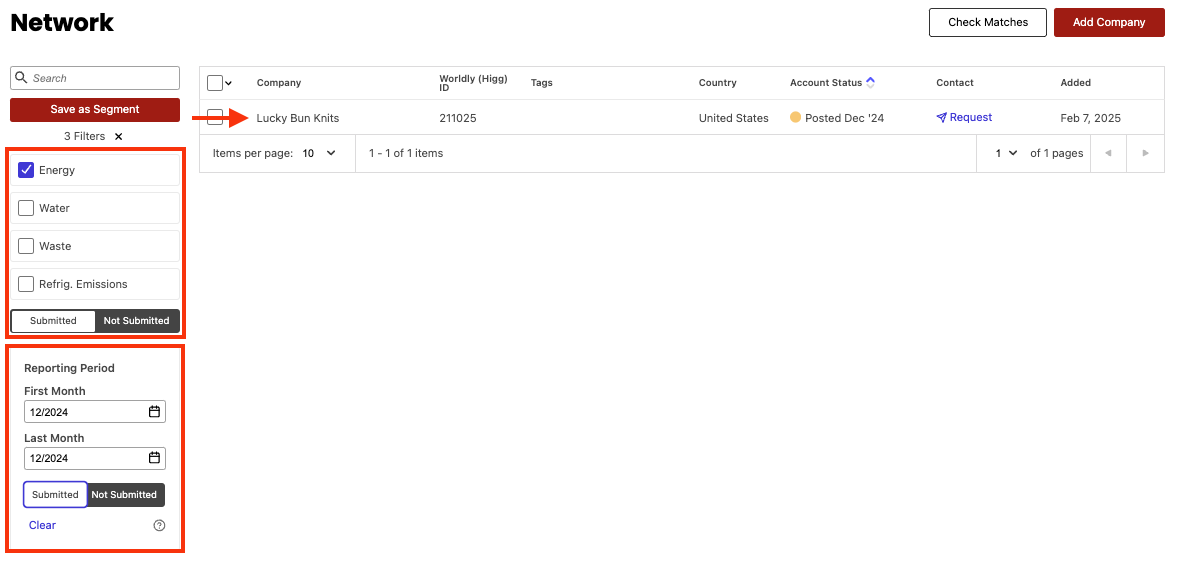Click the Reporting Period help question mark icon
Screen dimensions: 1177x564
pyautogui.click(x=159, y=526)
